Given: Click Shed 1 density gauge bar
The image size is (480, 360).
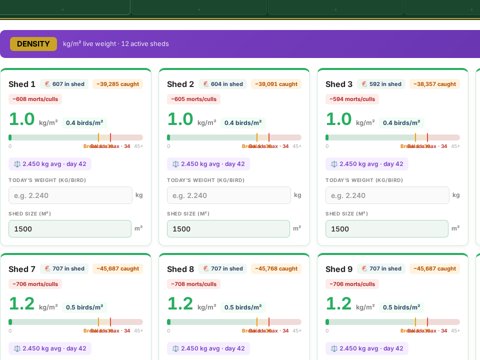Looking at the screenshot, I should pos(76,137).
